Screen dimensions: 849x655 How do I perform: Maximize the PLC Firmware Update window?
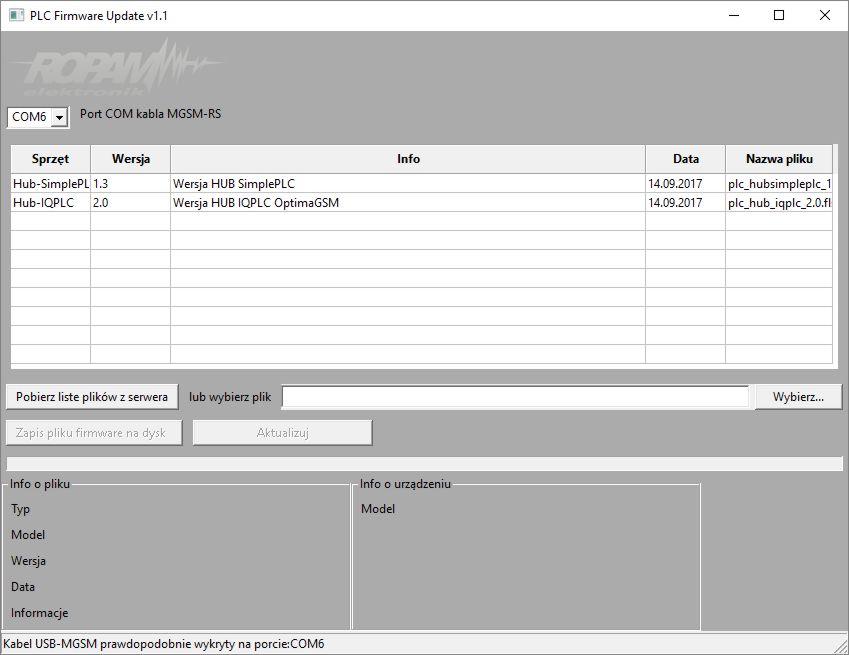[x=779, y=15]
